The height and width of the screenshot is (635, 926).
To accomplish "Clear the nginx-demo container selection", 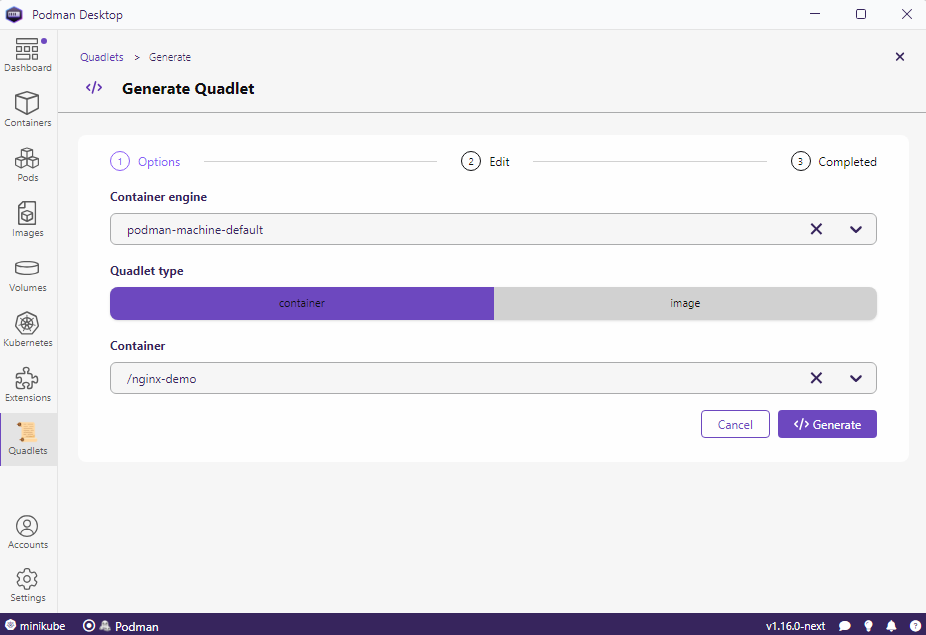I will [x=816, y=378].
